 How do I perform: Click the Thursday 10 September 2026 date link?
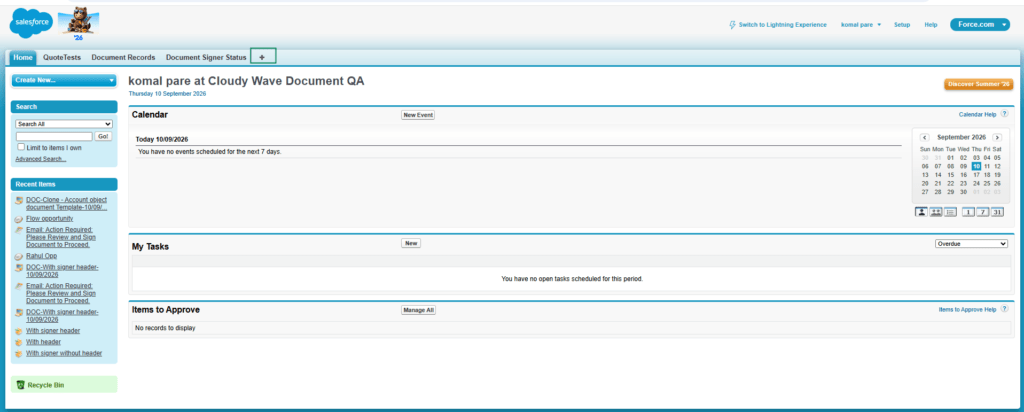167,94
